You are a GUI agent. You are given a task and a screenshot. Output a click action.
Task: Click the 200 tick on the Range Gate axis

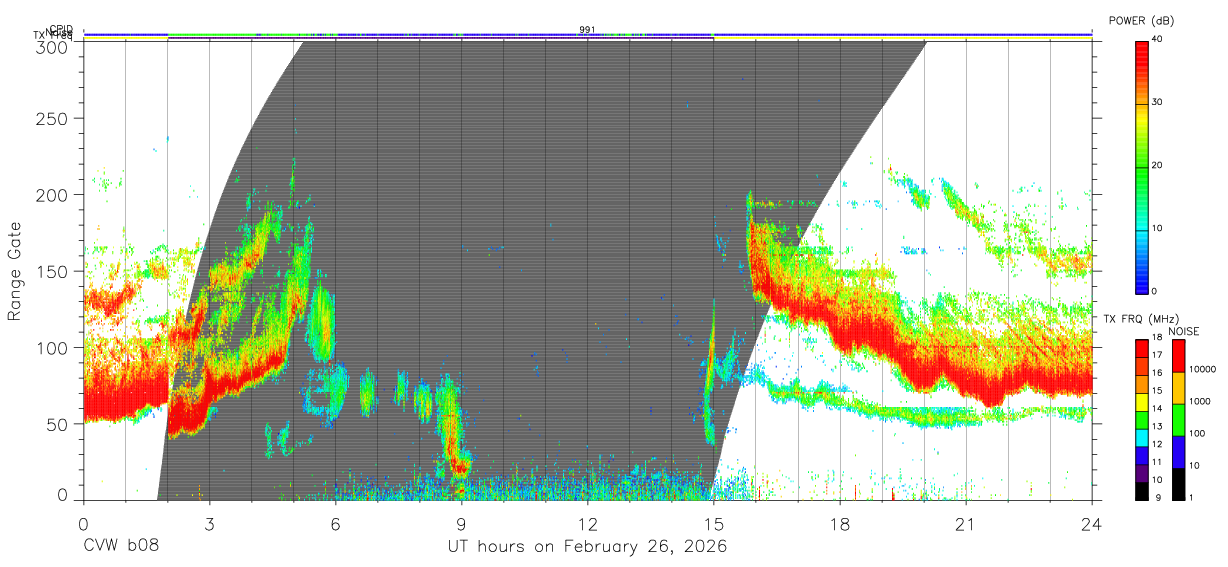[x=54, y=195]
